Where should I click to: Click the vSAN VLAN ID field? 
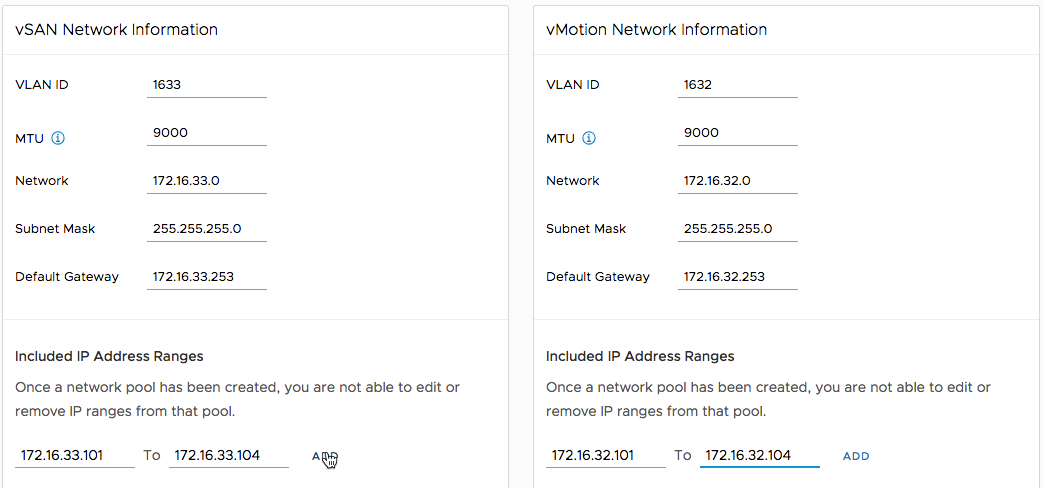coord(206,85)
